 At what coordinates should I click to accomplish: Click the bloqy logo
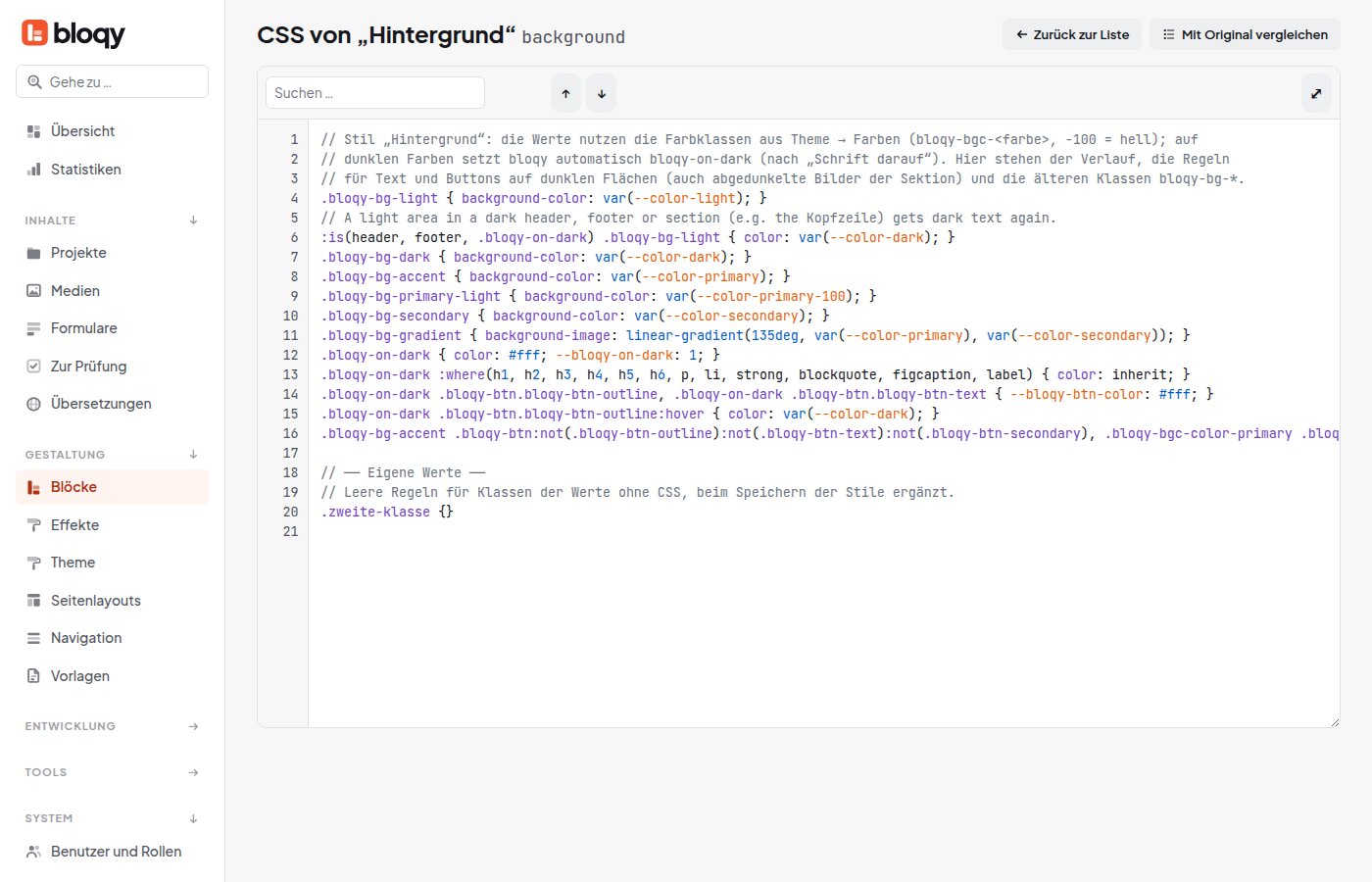(73, 33)
